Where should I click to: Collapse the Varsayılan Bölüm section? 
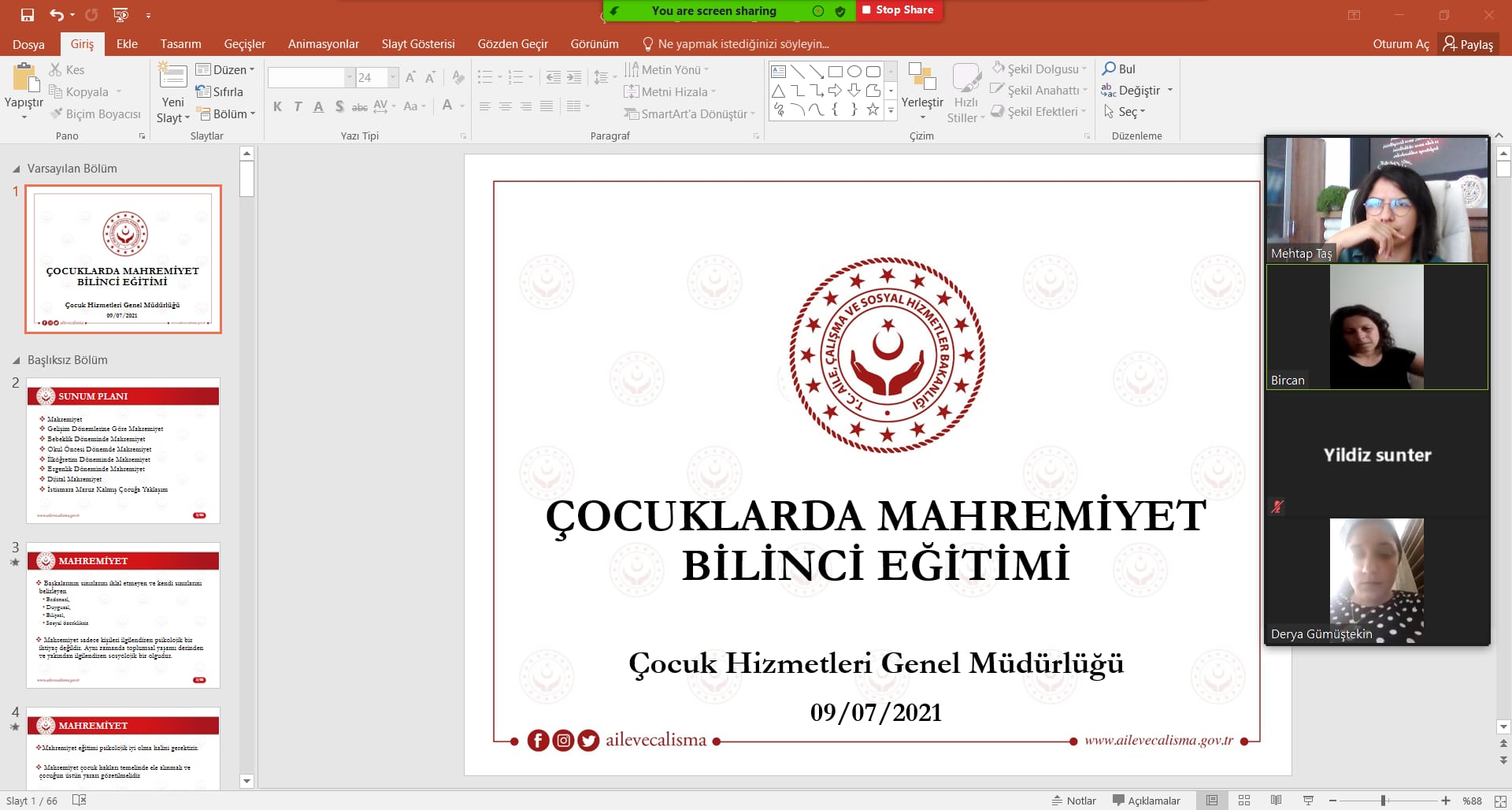(x=17, y=169)
